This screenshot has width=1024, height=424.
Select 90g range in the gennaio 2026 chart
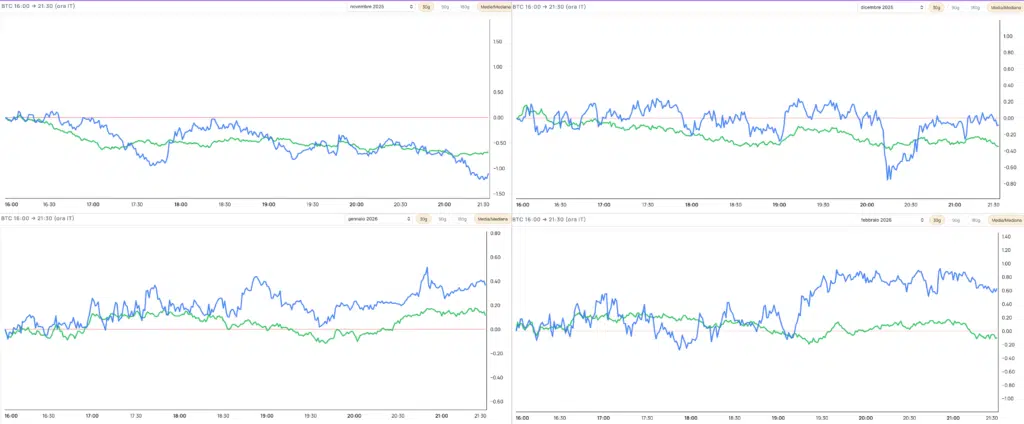[443, 218]
